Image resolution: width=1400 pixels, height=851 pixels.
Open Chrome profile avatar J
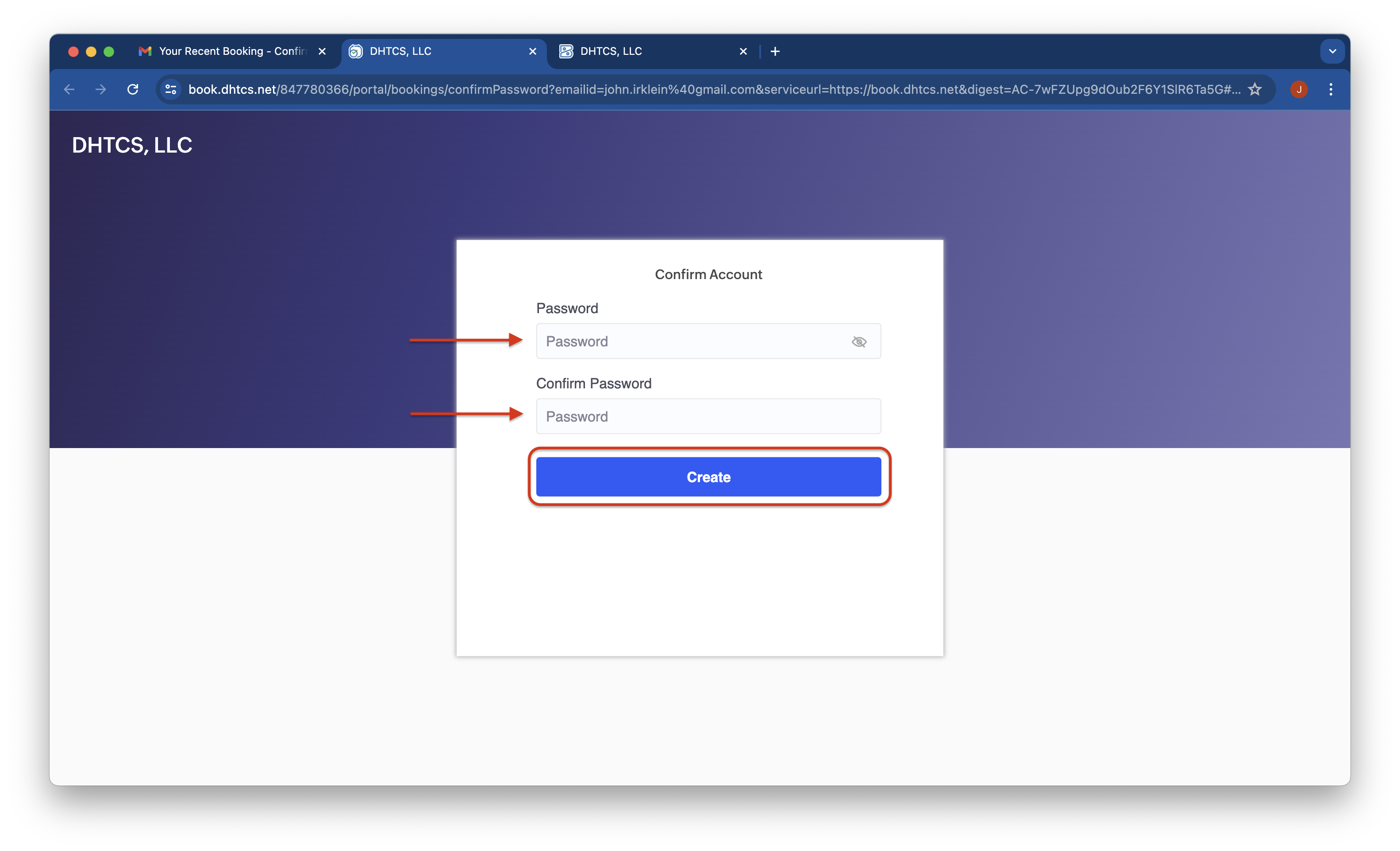[x=1298, y=89]
